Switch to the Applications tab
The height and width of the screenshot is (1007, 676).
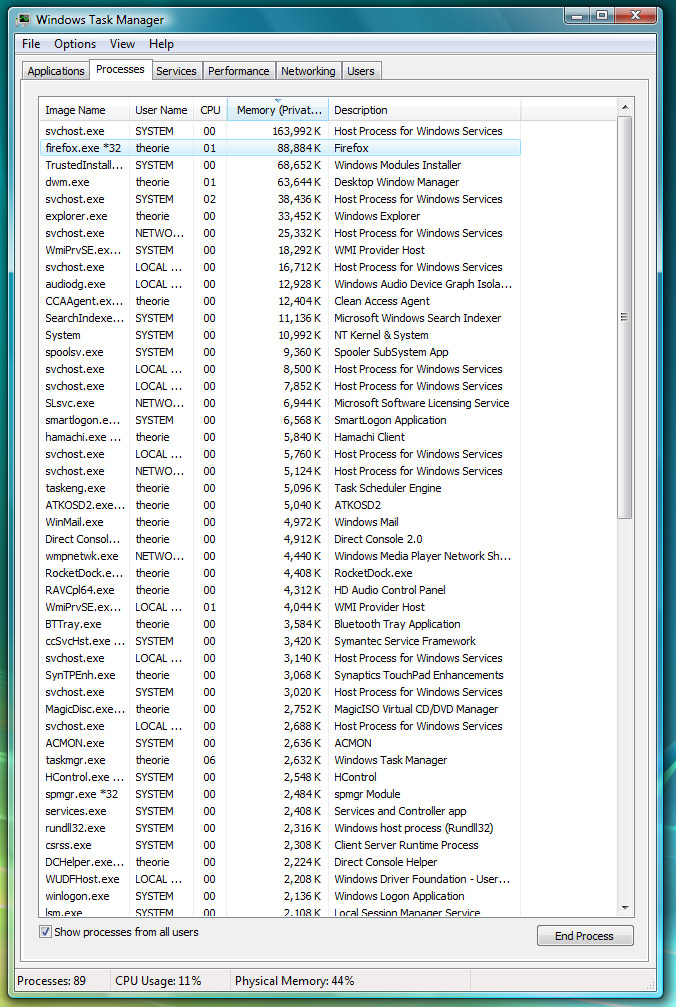click(x=56, y=71)
